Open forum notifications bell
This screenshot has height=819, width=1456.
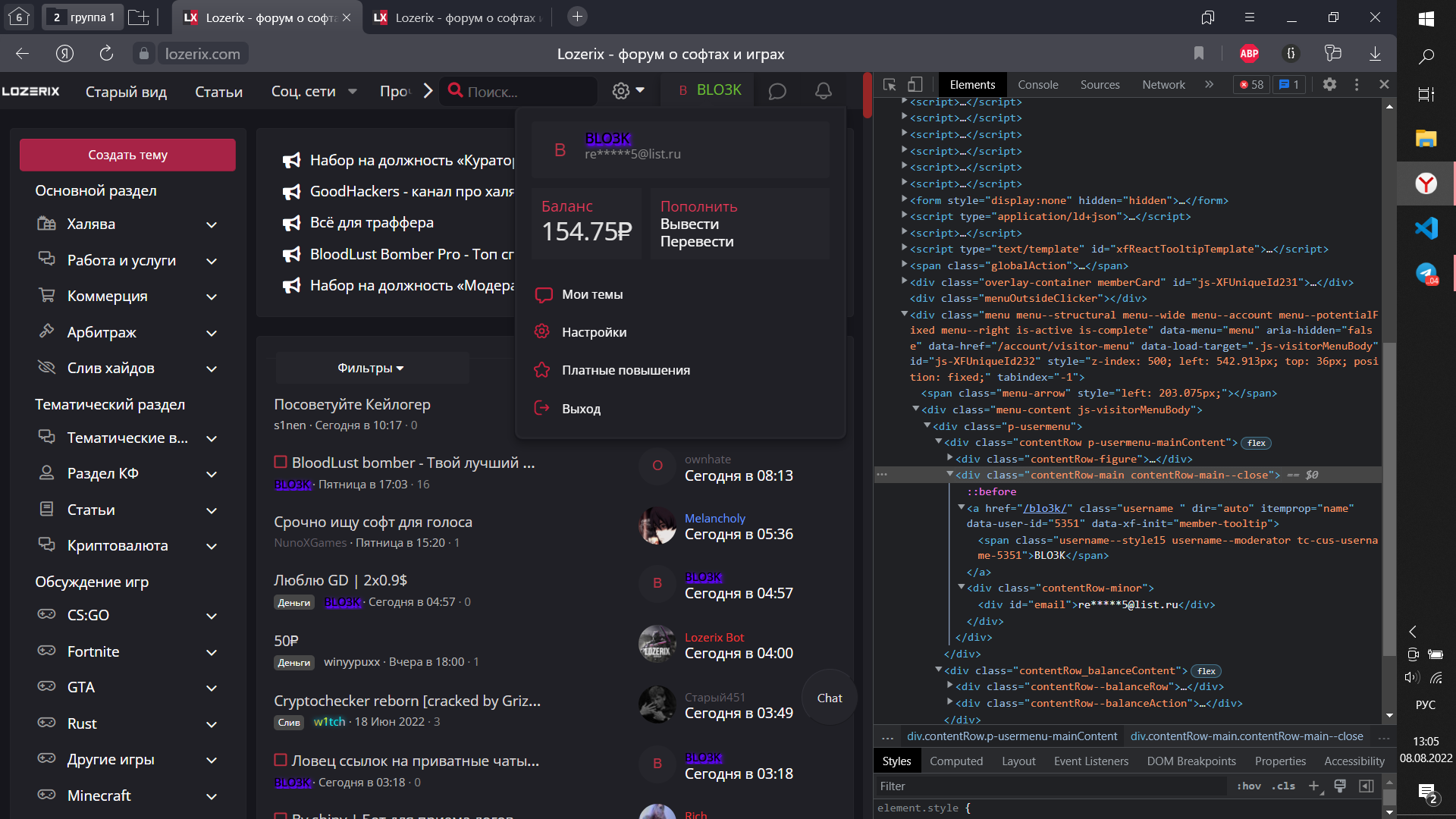pos(824,91)
